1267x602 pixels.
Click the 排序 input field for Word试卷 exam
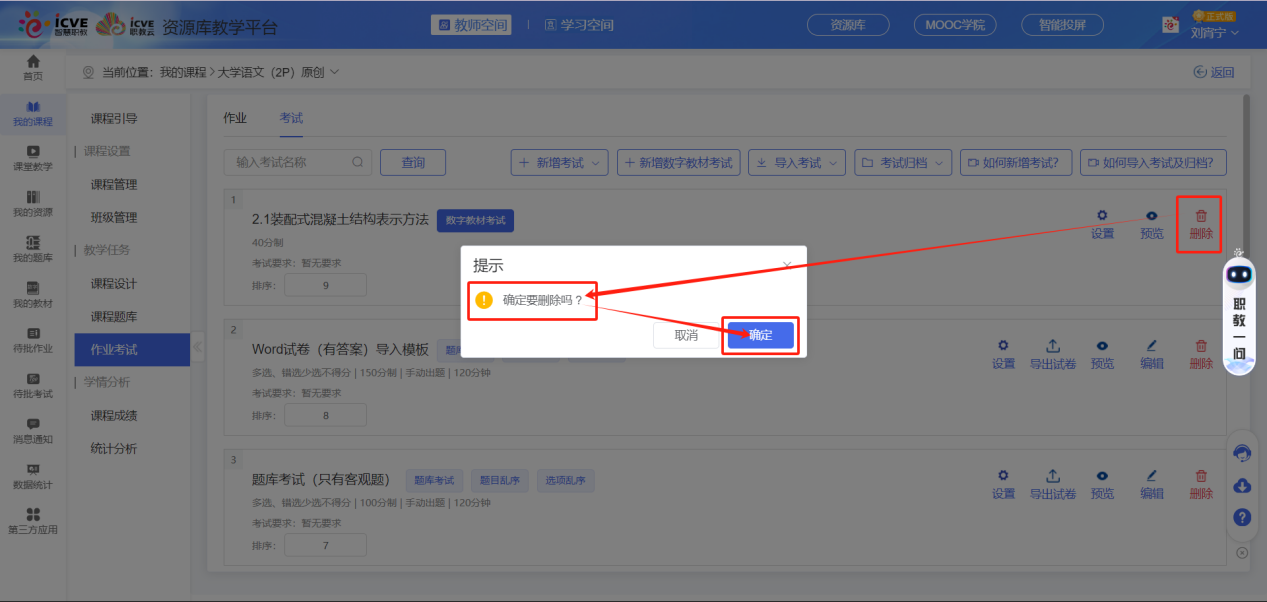[x=325, y=414]
